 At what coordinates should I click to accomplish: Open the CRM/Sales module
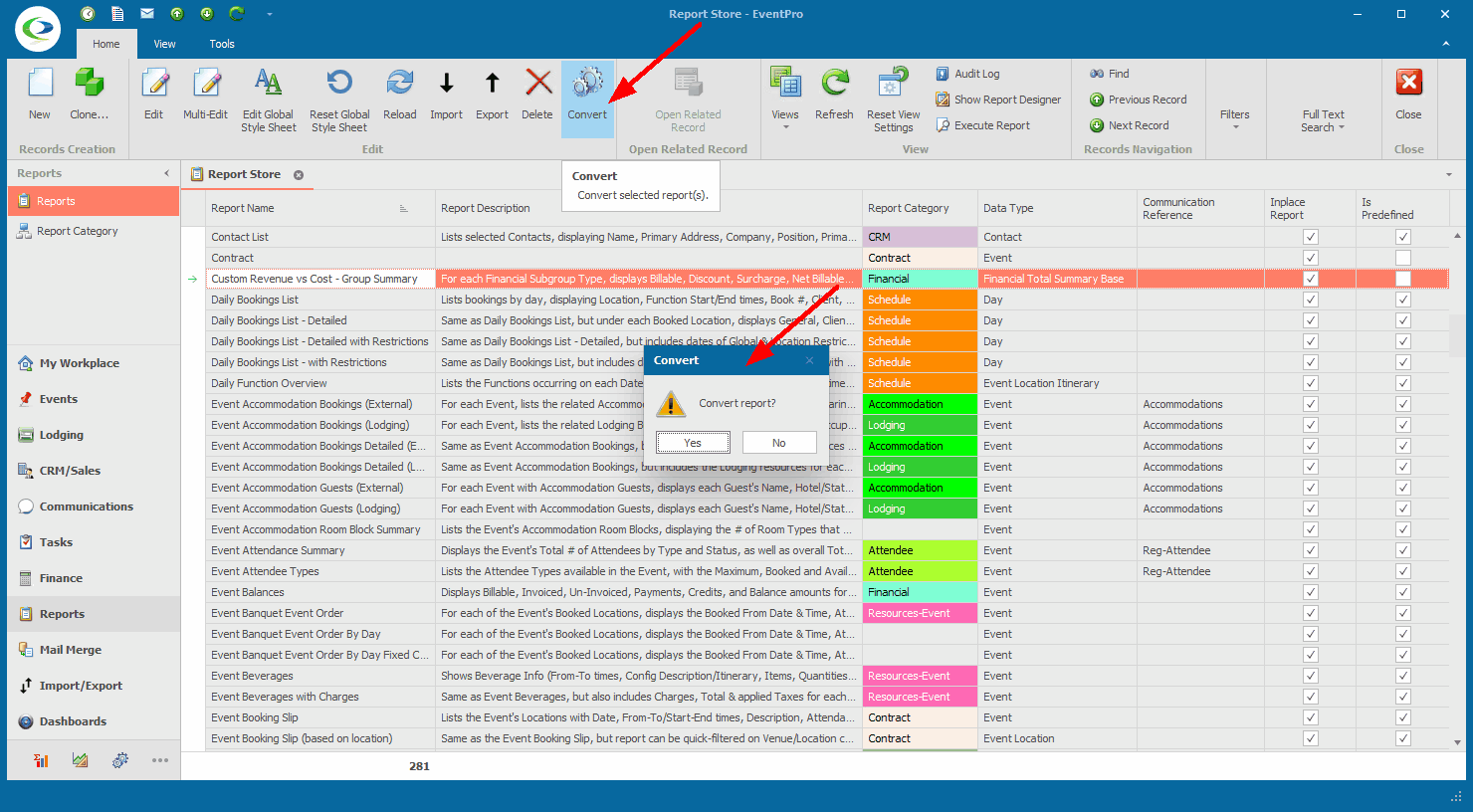(94, 471)
